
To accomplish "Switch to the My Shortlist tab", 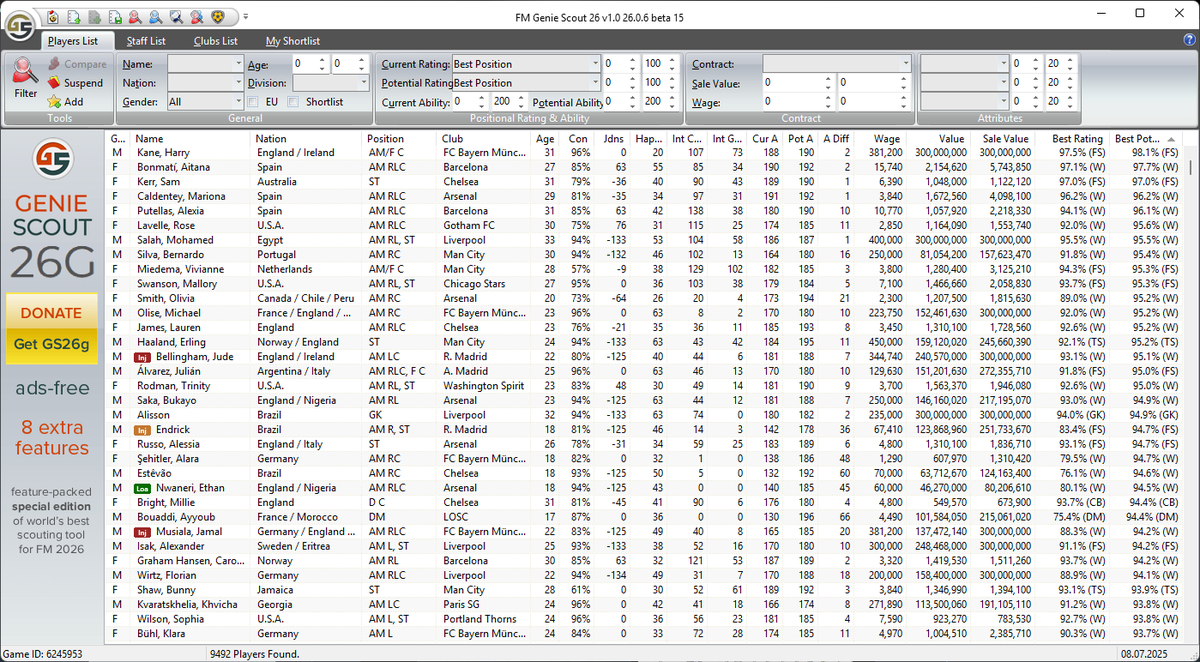I will (x=293, y=41).
